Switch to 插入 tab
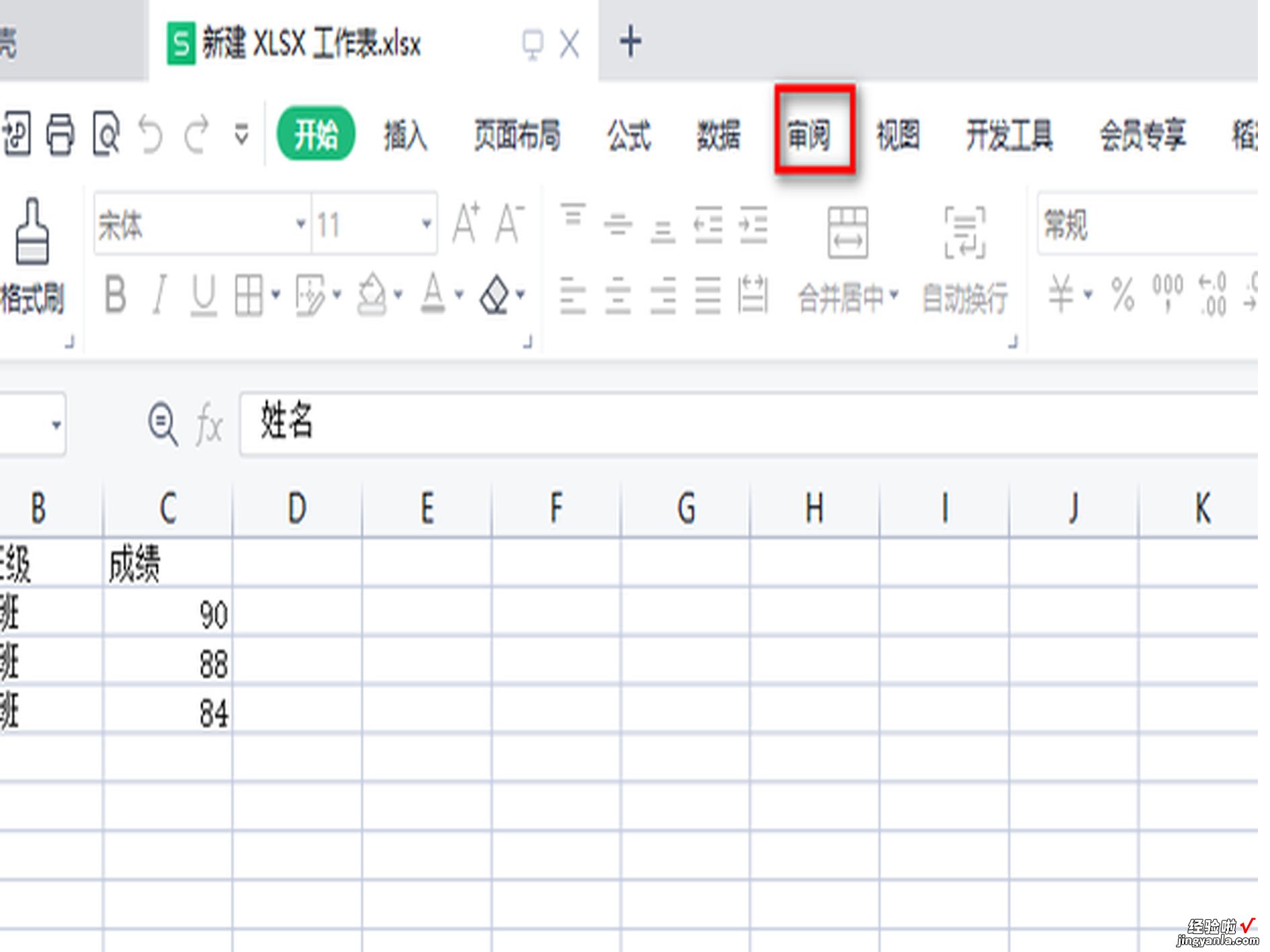Viewport: 1270px width, 952px height. click(x=405, y=135)
